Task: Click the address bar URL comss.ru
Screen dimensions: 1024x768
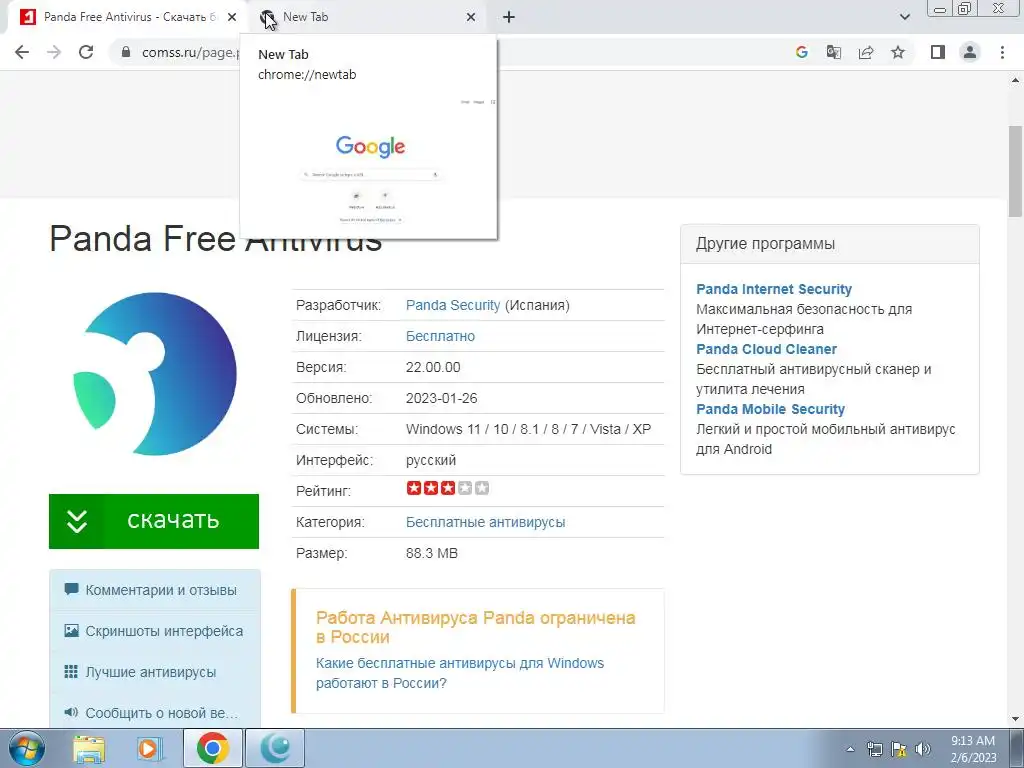Action: tap(189, 52)
